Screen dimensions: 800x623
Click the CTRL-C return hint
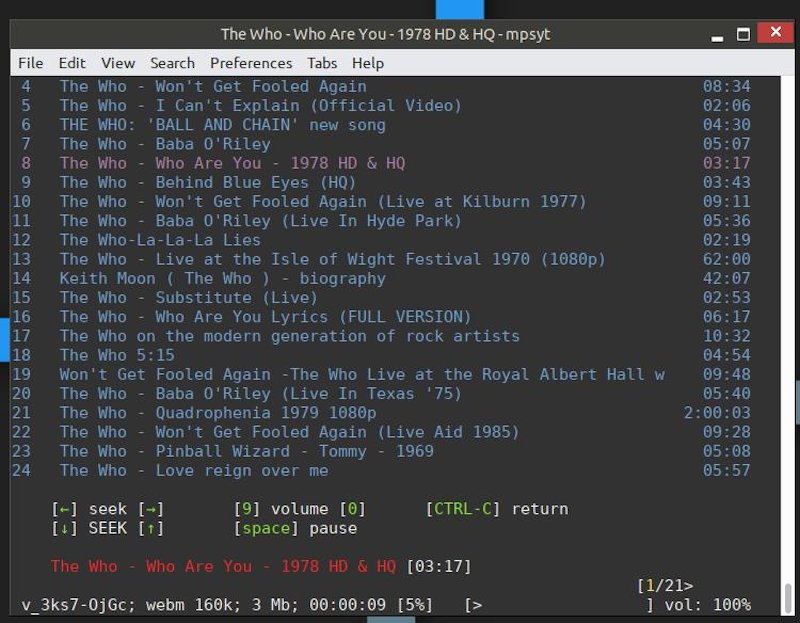[x=497, y=509]
